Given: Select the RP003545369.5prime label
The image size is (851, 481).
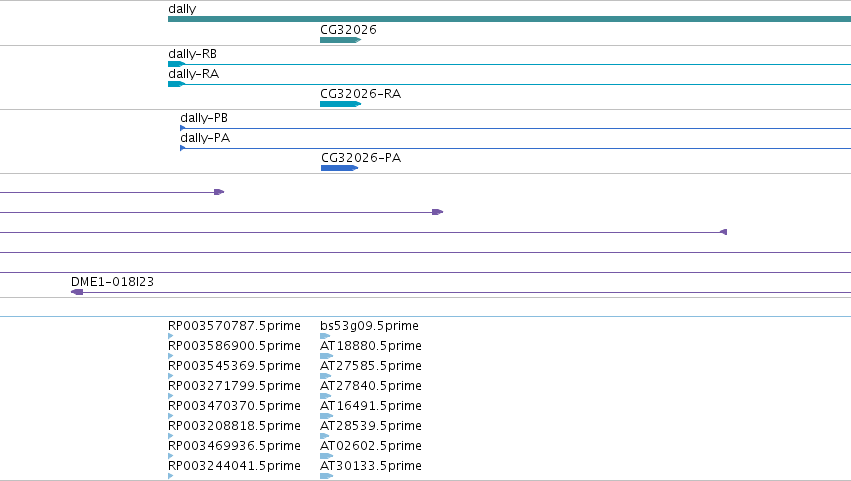Looking at the screenshot, I should click(x=234, y=366).
